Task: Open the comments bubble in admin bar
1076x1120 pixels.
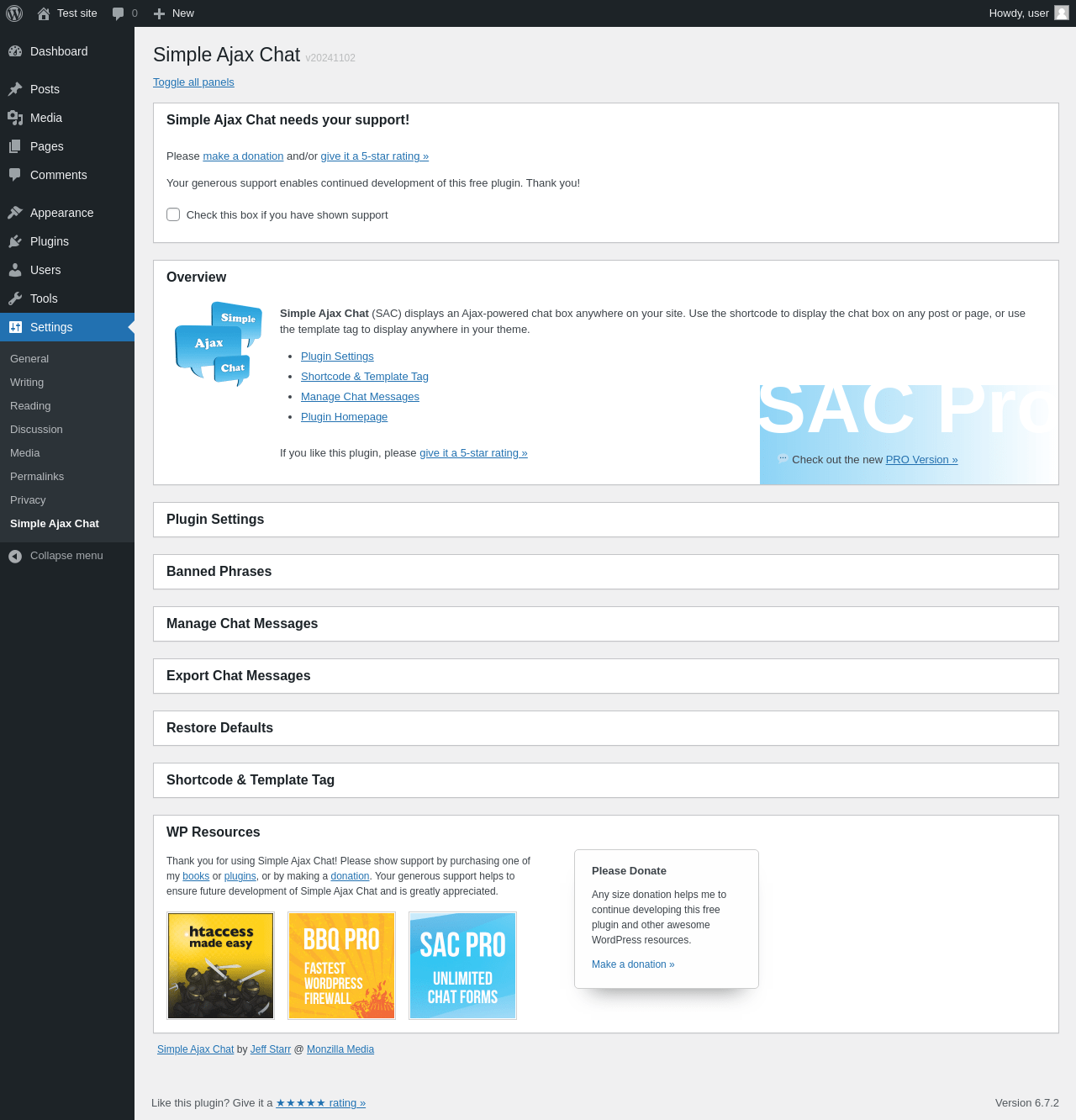Action: tap(119, 13)
